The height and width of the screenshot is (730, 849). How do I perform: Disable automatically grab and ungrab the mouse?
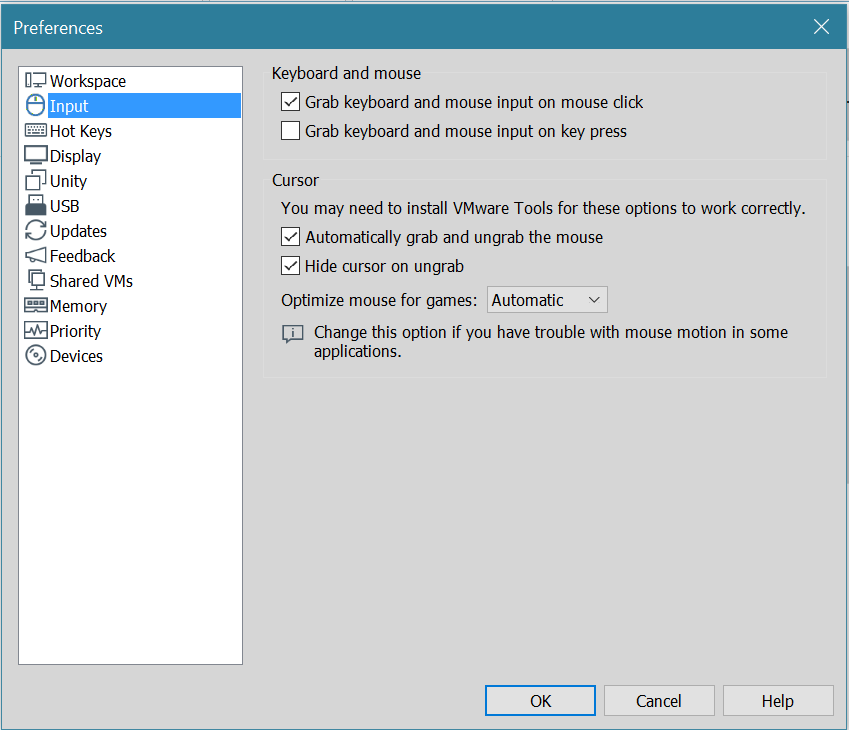290,237
